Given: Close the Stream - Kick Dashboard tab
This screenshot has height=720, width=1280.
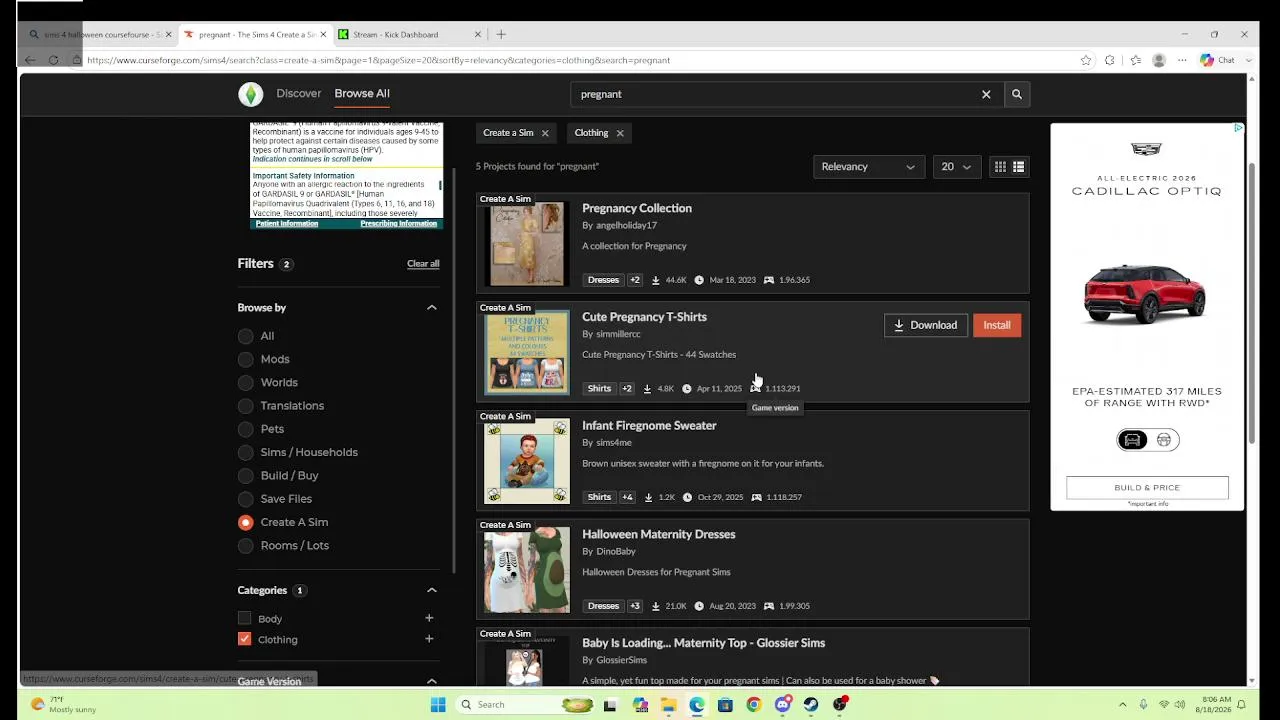Looking at the screenshot, I should (x=477, y=34).
